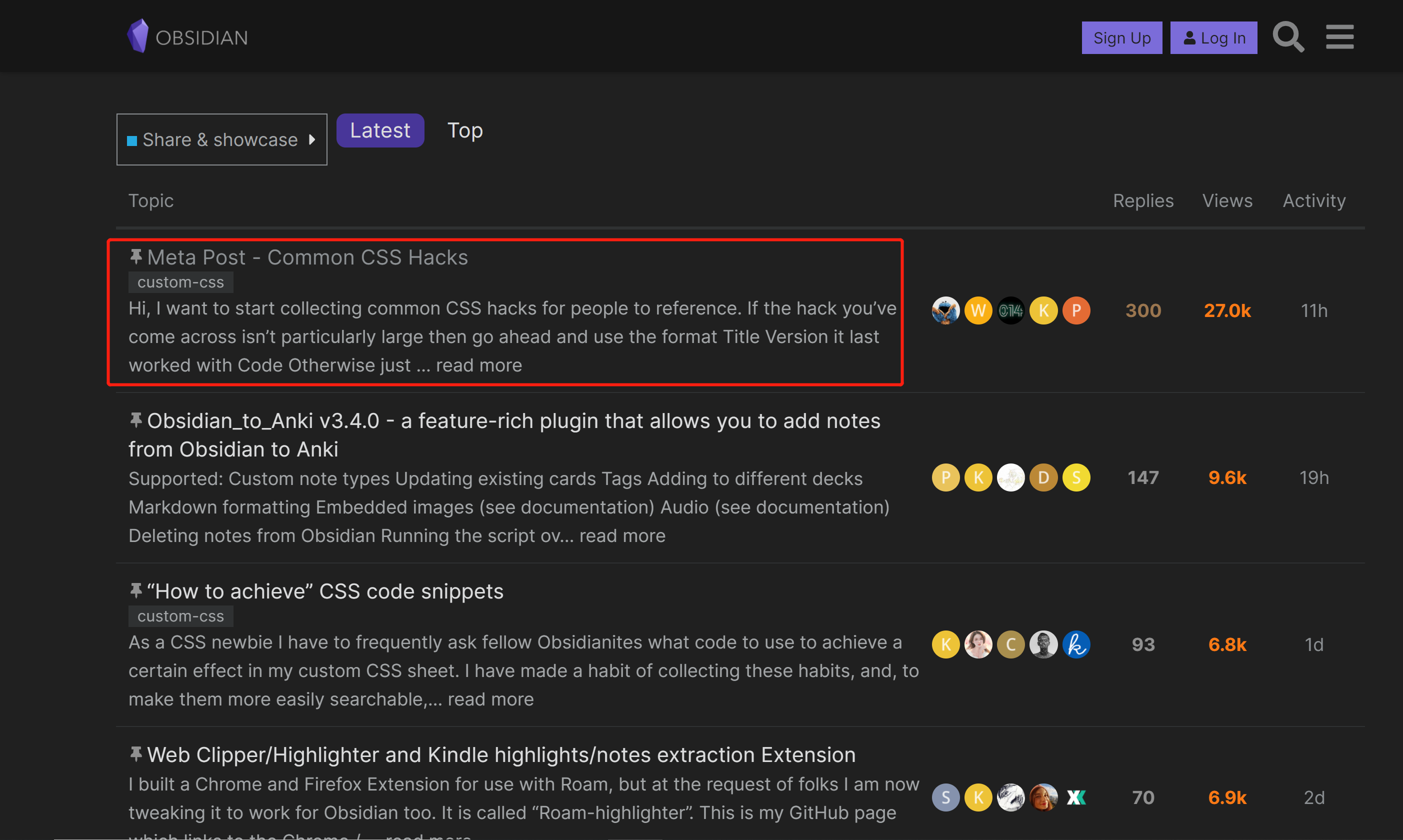The height and width of the screenshot is (840, 1403).
Task: Click the pin icon on Web Clipper topic
Action: coord(135,754)
